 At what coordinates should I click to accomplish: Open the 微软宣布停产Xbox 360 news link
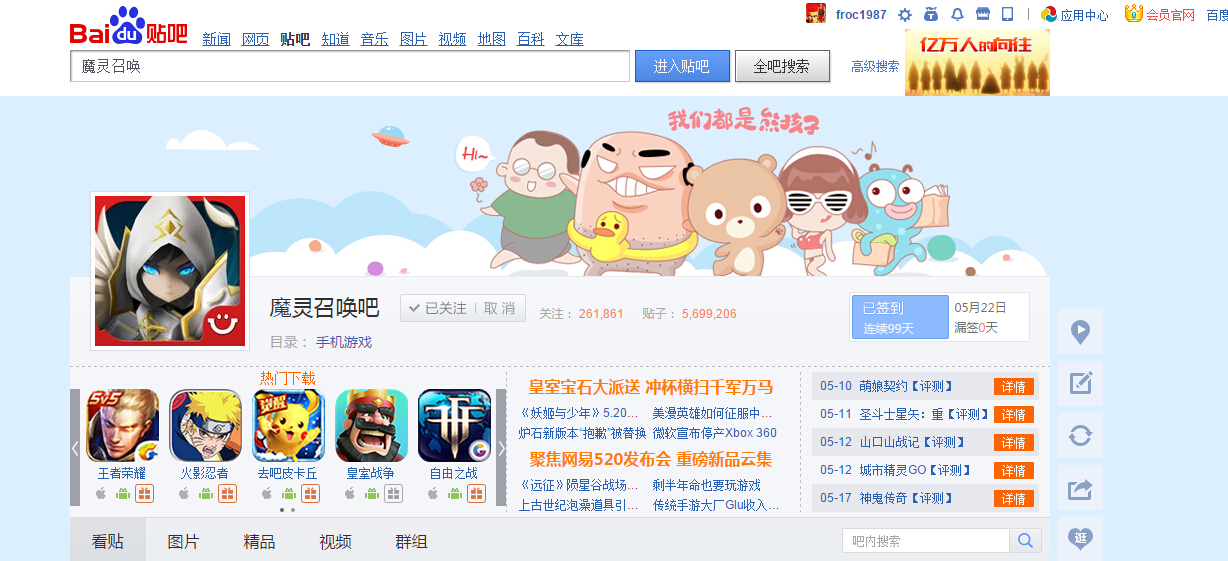(715, 433)
